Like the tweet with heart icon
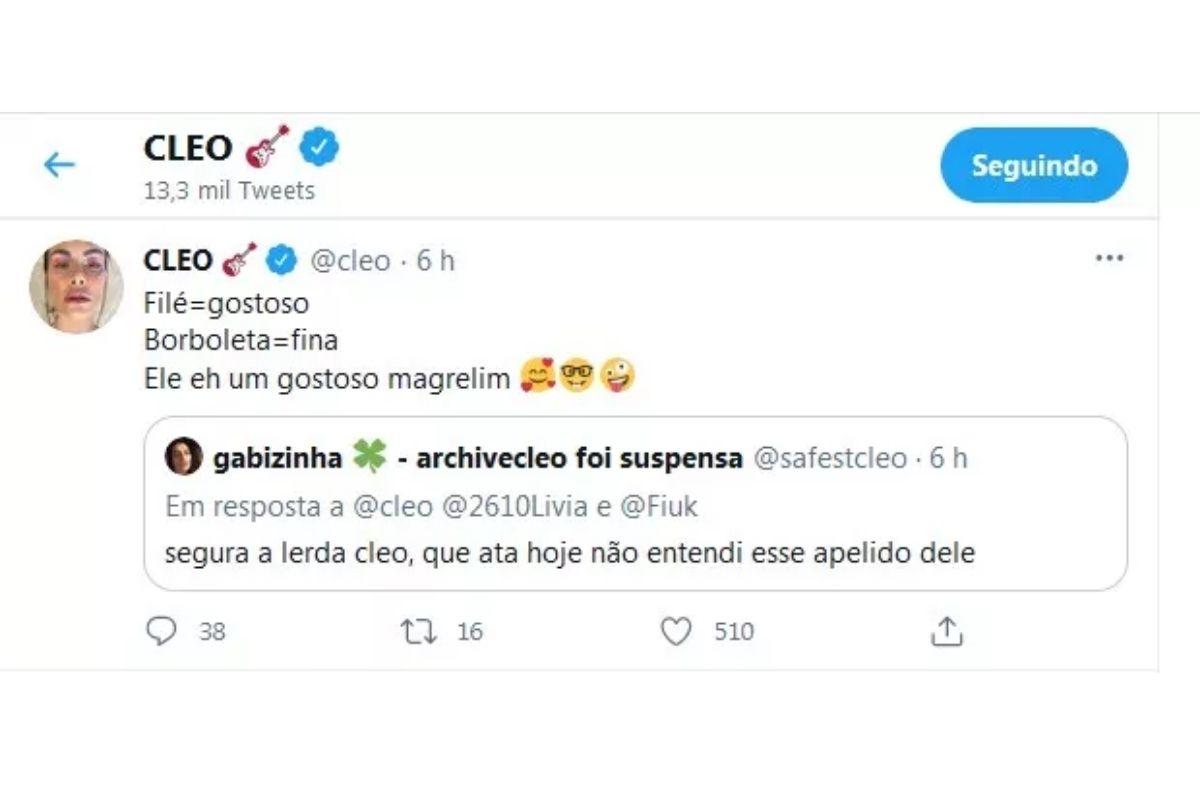Screen dimensions: 1200x800 pos(676,631)
